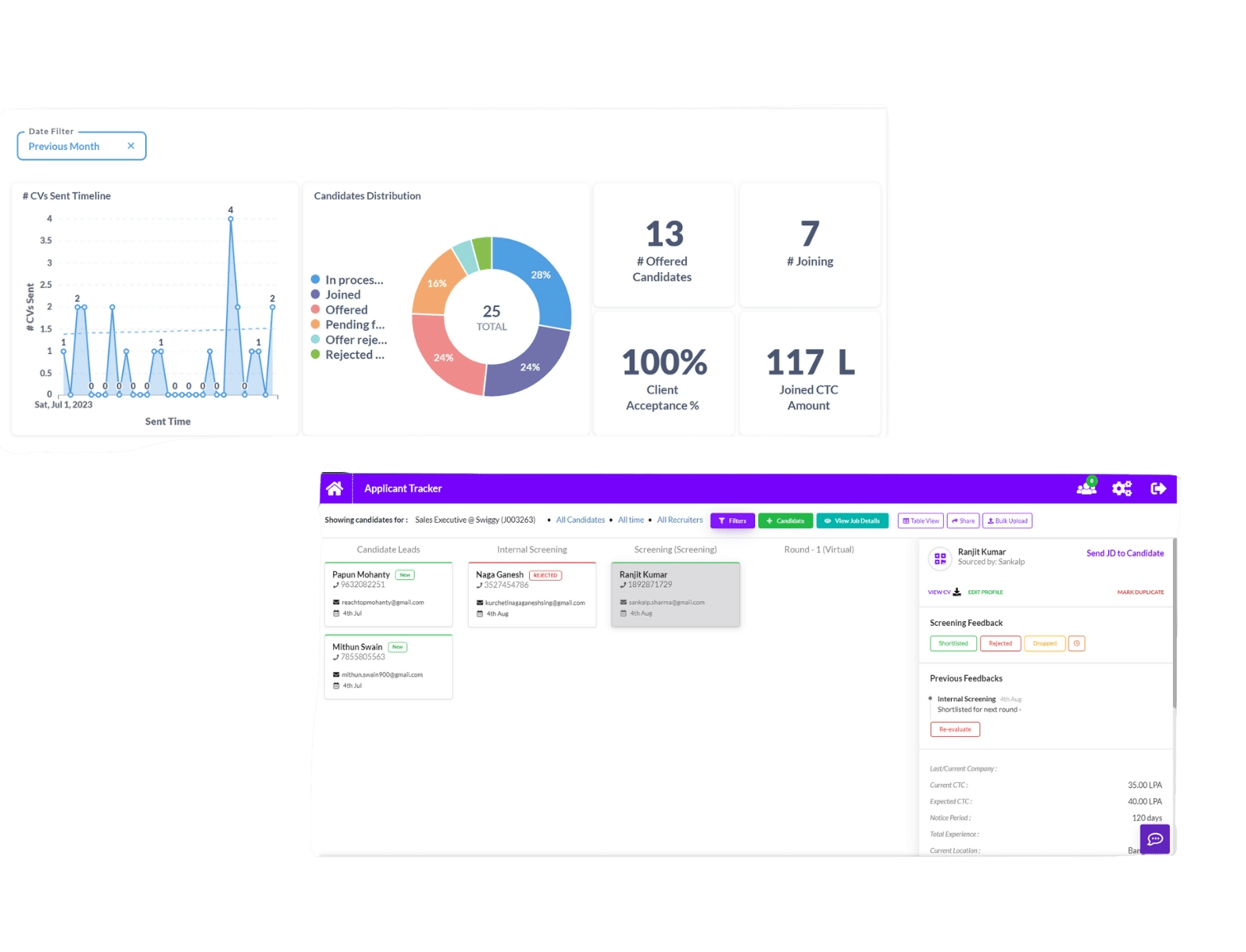Image resolution: width=1246 pixels, height=952 pixels.
Task: Go to home via the house icon
Action: [x=335, y=489]
